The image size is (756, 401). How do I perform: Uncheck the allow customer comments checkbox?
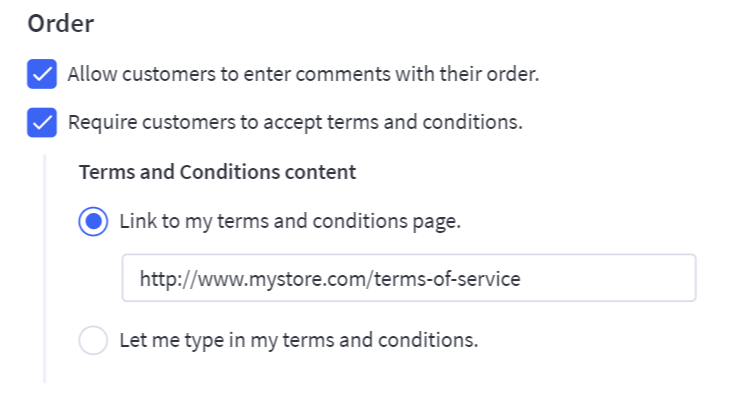42,74
